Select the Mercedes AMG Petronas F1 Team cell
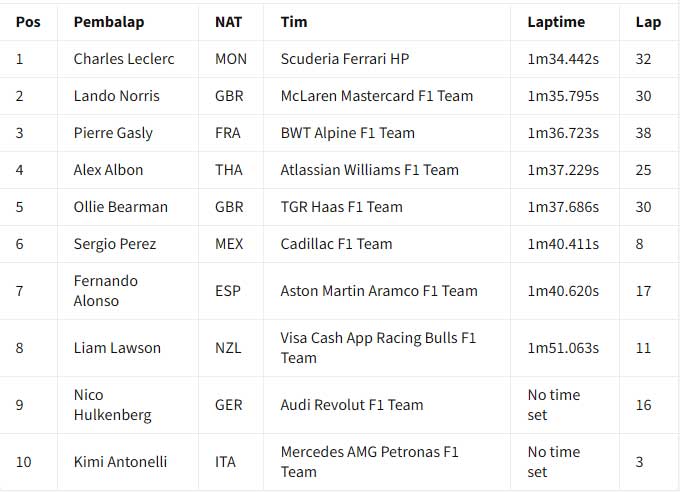This screenshot has height=492, width=680. point(369,462)
